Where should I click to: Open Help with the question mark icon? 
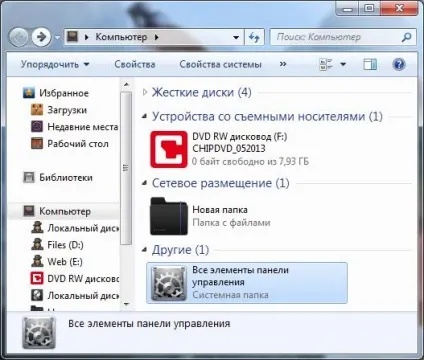click(x=399, y=64)
